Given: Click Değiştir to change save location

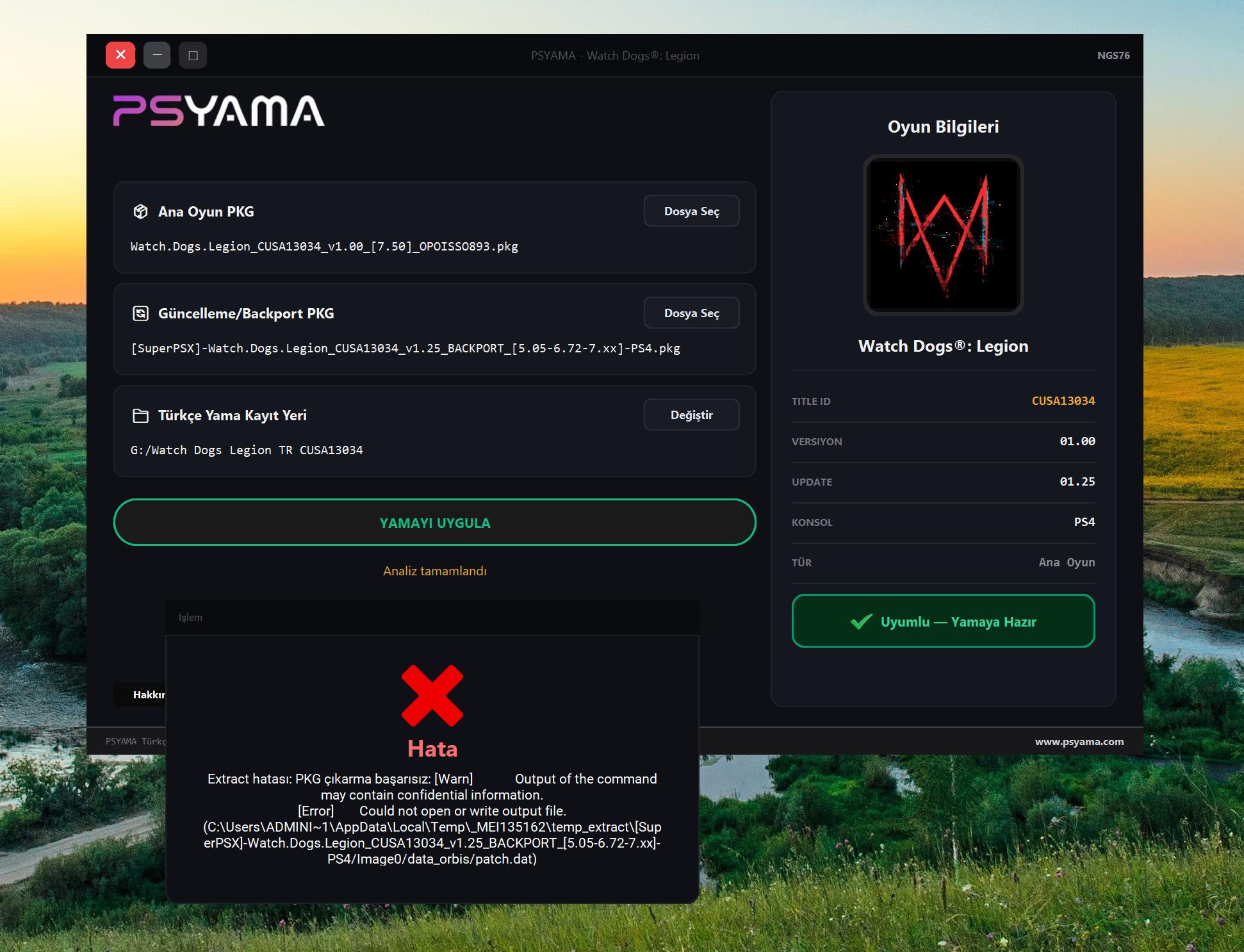Looking at the screenshot, I should click(x=692, y=415).
